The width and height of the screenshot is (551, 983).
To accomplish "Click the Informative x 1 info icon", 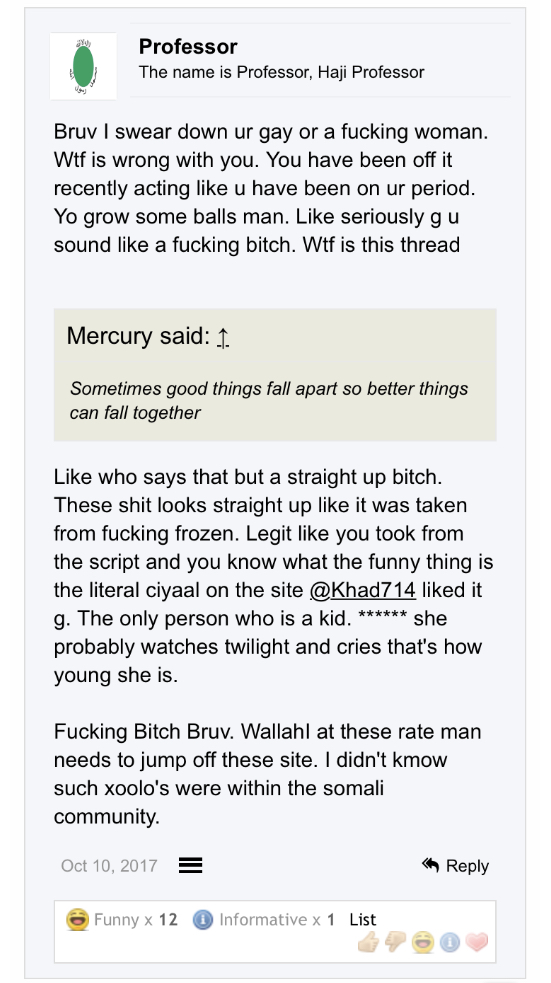I will tap(202, 920).
